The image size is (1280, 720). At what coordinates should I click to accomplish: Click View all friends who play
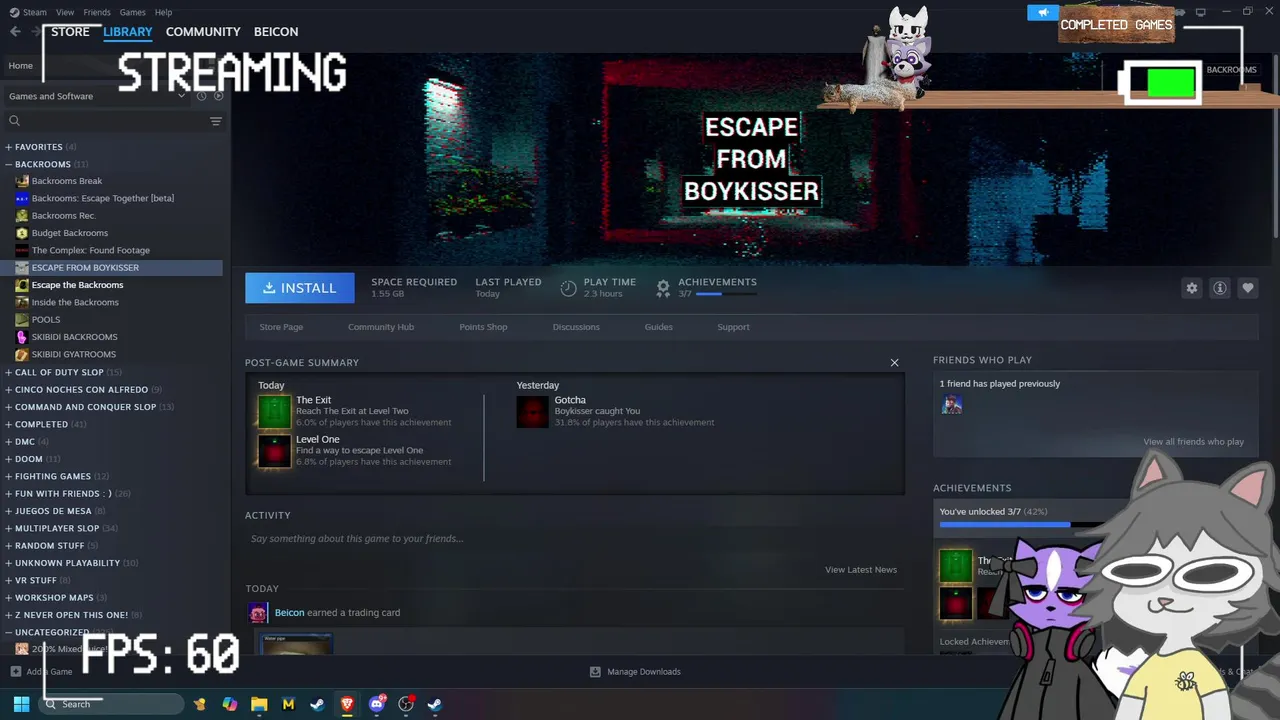click(x=1194, y=442)
